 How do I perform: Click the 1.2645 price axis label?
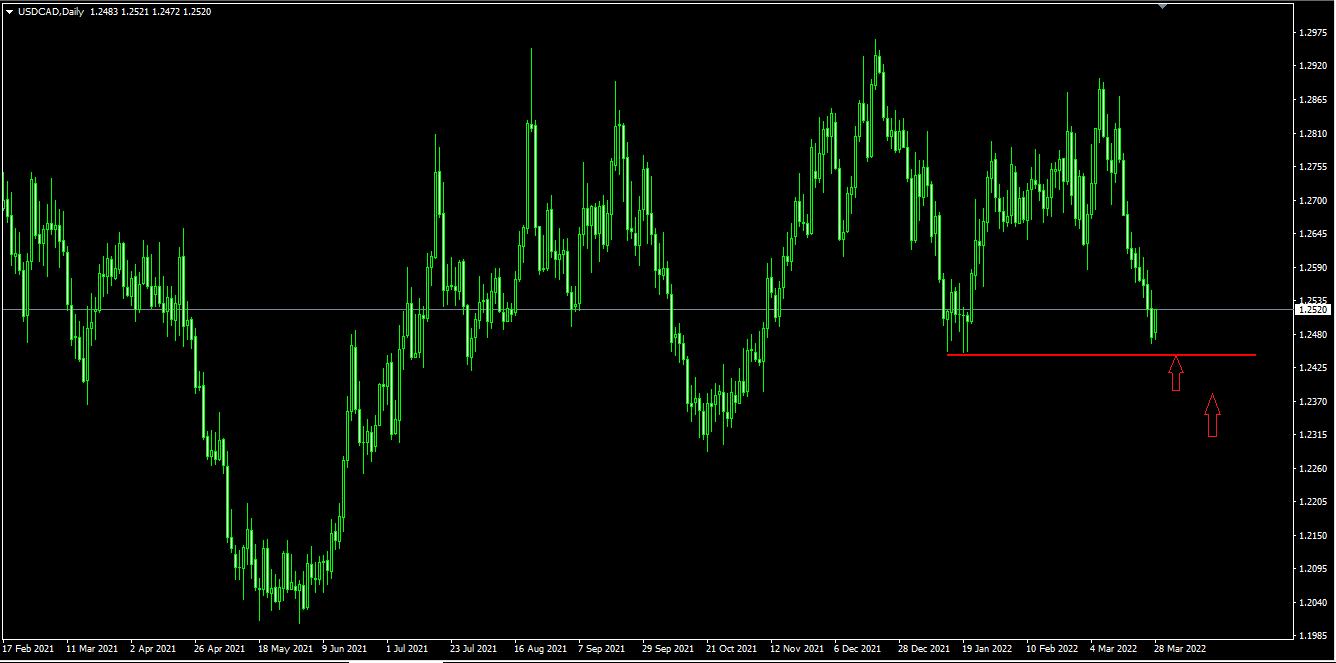click(1312, 234)
